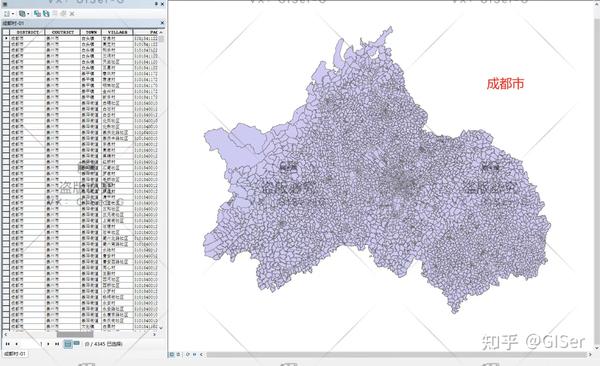
Task: Click the table's horizontal scroll left arrow
Action: pos(5,334)
